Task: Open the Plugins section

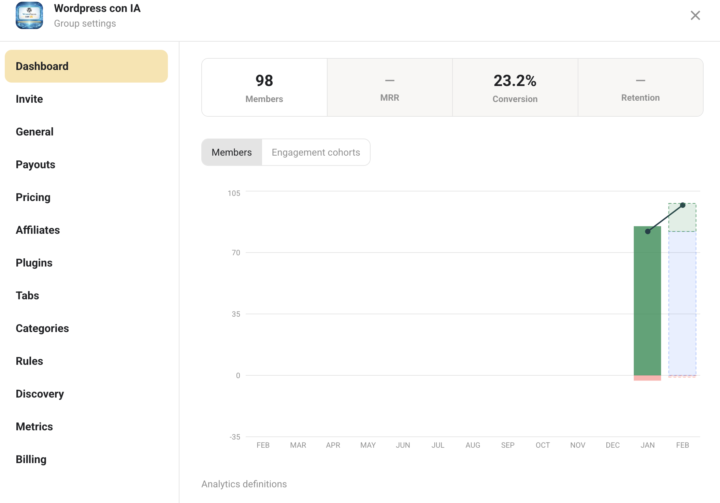Action: tap(34, 263)
